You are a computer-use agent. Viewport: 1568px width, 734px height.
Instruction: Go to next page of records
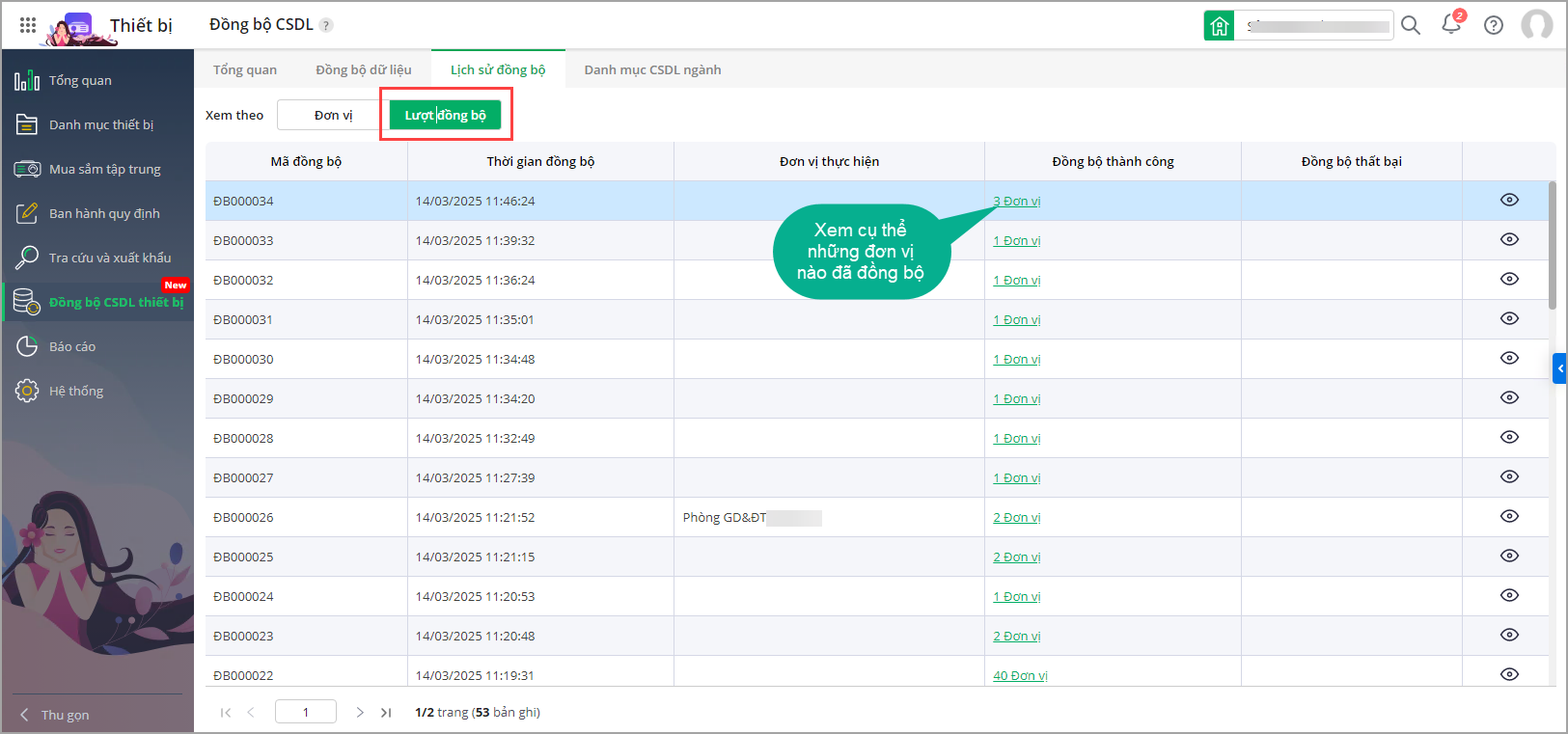pyautogui.click(x=360, y=713)
